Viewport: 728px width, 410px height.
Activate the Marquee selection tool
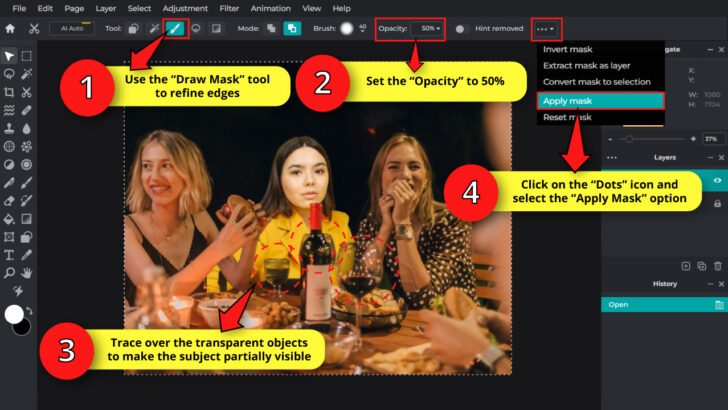[x=27, y=56]
